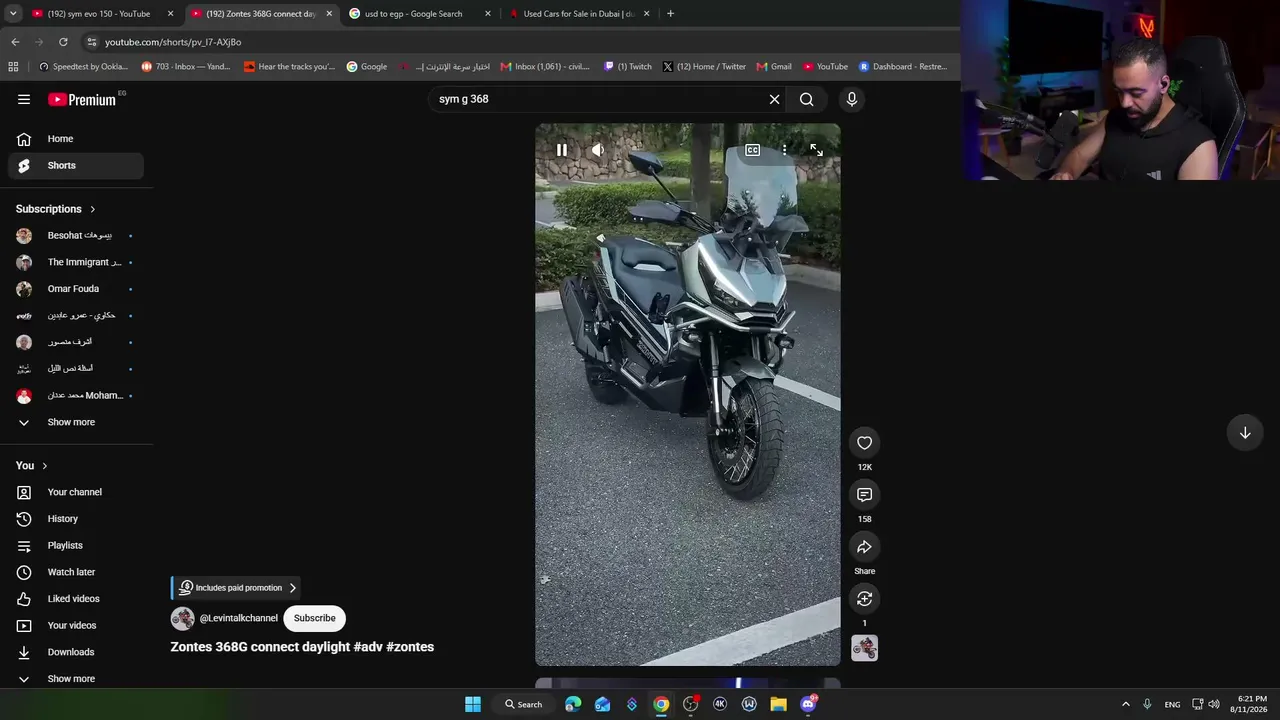Open the Besohat subscription channel
The width and height of the screenshot is (1280, 720).
coord(76,236)
